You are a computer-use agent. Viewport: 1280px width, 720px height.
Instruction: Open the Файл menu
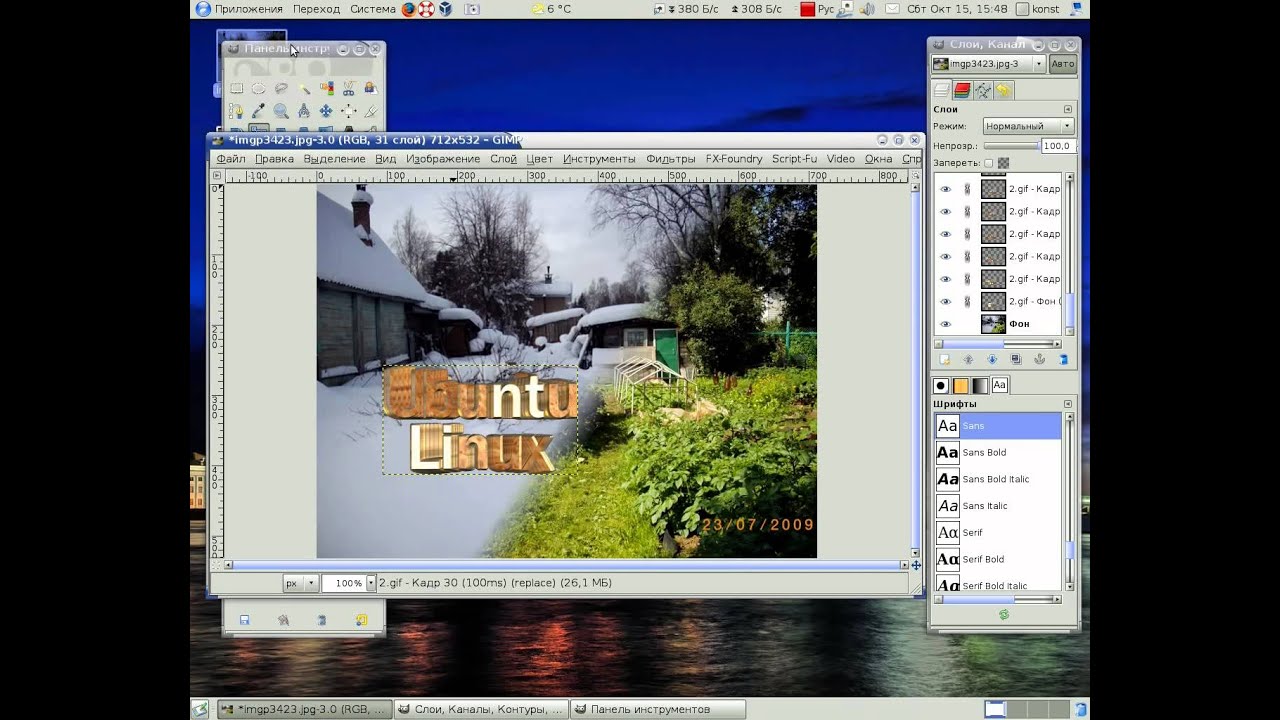(x=231, y=159)
